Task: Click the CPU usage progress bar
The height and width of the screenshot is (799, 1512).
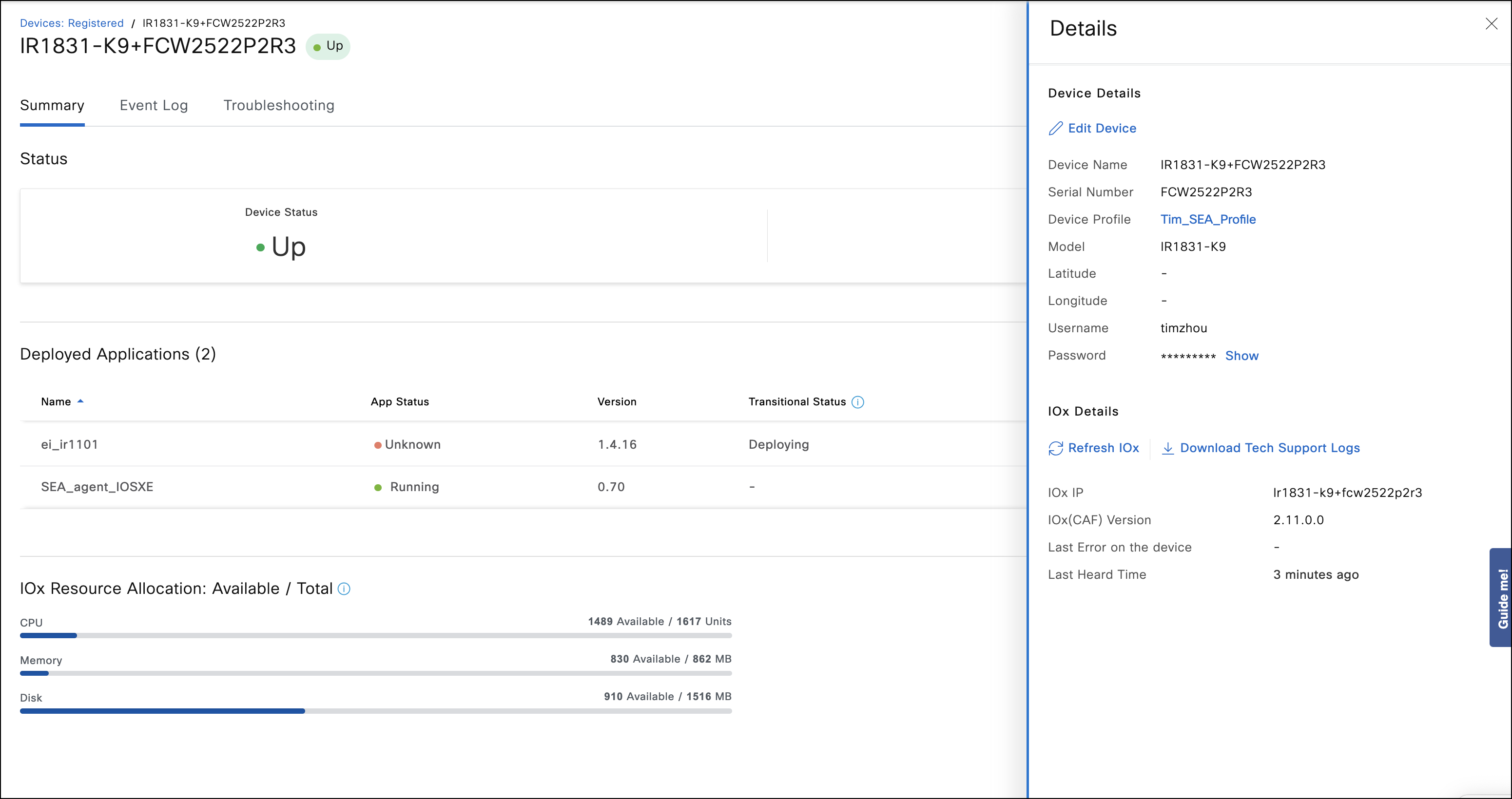Action: click(376, 635)
